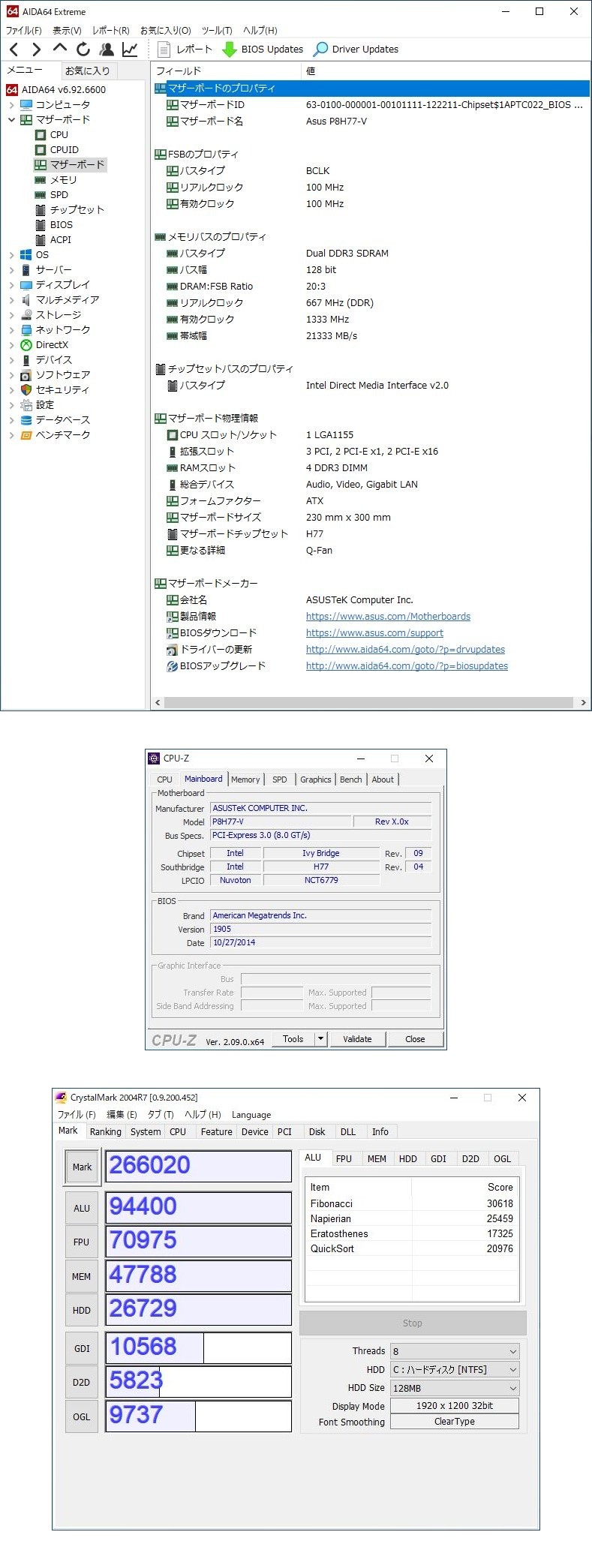This screenshot has height=1568, width=592.
Task: Click Driver Updates in toolbar
Action: (x=356, y=50)
